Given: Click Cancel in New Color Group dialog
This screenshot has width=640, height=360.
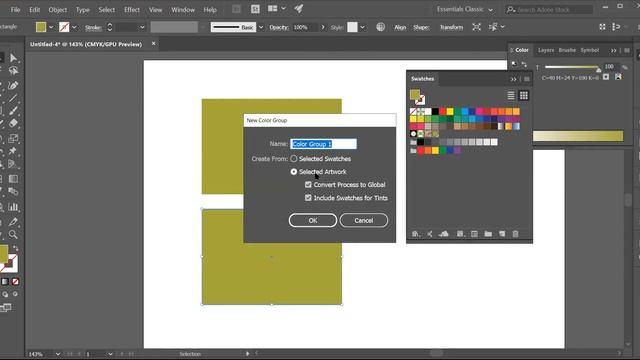Looking at the screenshot, I should (x=364, y=220).
